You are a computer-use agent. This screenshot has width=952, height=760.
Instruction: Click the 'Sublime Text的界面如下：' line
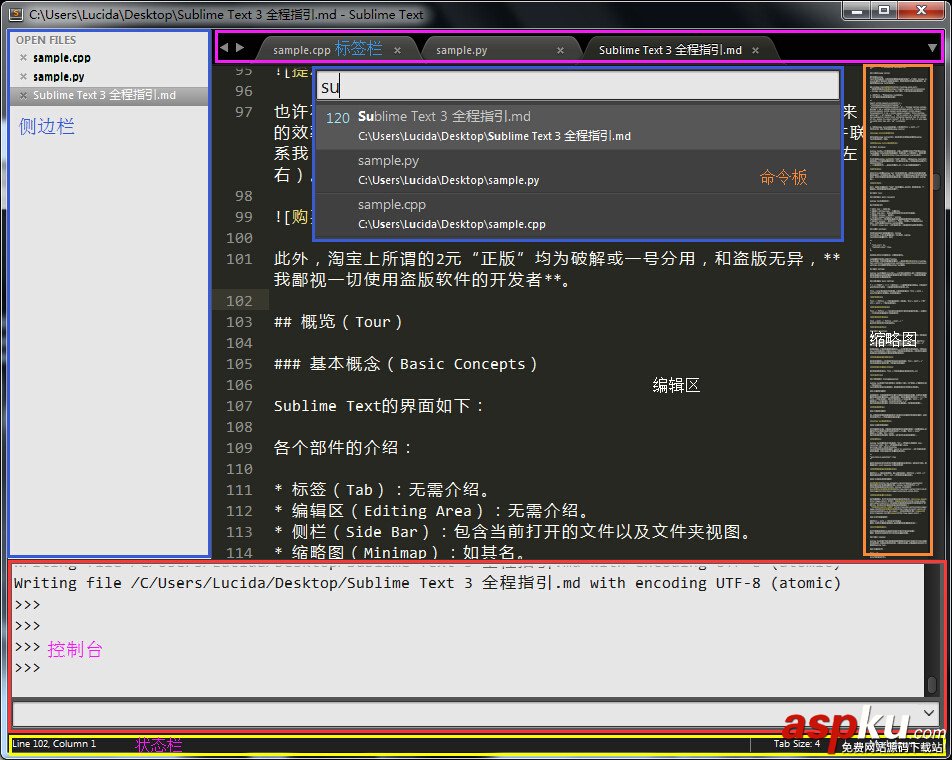click(379, 406)
